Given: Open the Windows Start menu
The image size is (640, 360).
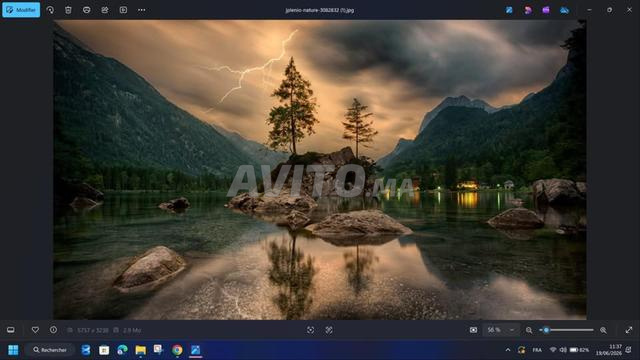Looking at the screenshot, I should click(13, 350).
